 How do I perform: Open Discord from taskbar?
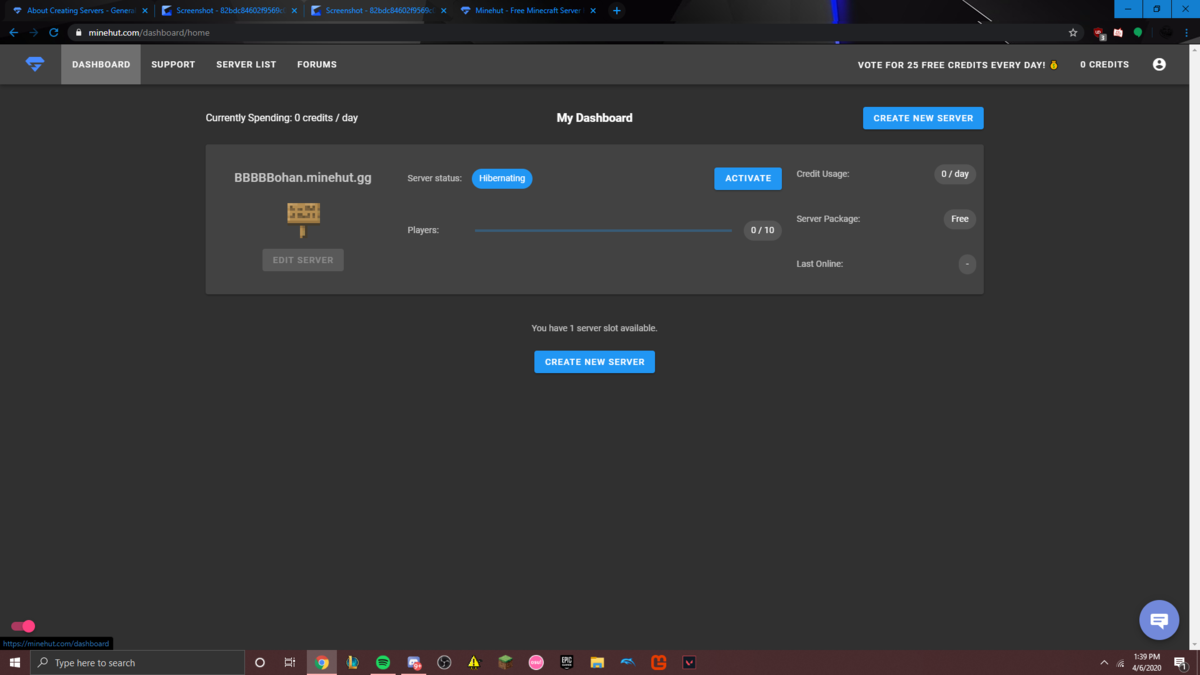[x=414, y=662]
